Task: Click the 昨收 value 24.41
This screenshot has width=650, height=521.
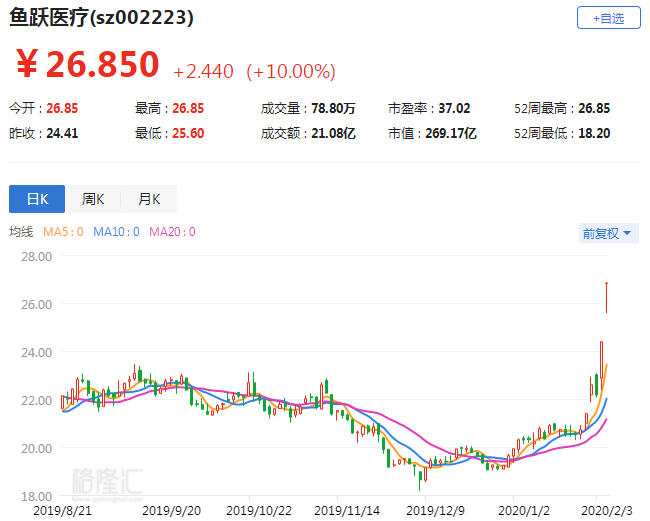Action: point(62,133)
